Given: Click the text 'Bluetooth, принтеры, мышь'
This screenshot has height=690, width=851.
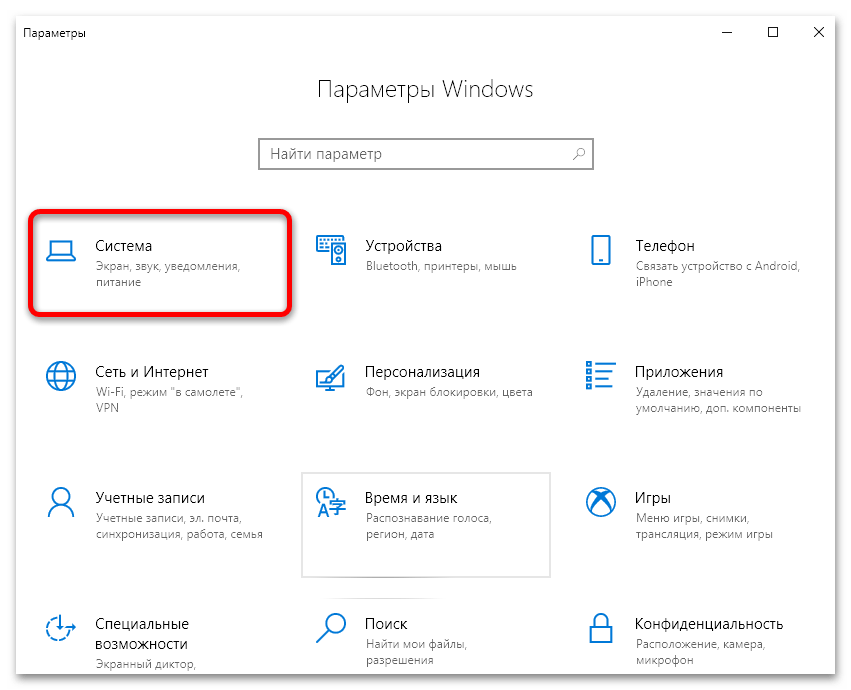Looking at the screenshot, I should [441, 266].
